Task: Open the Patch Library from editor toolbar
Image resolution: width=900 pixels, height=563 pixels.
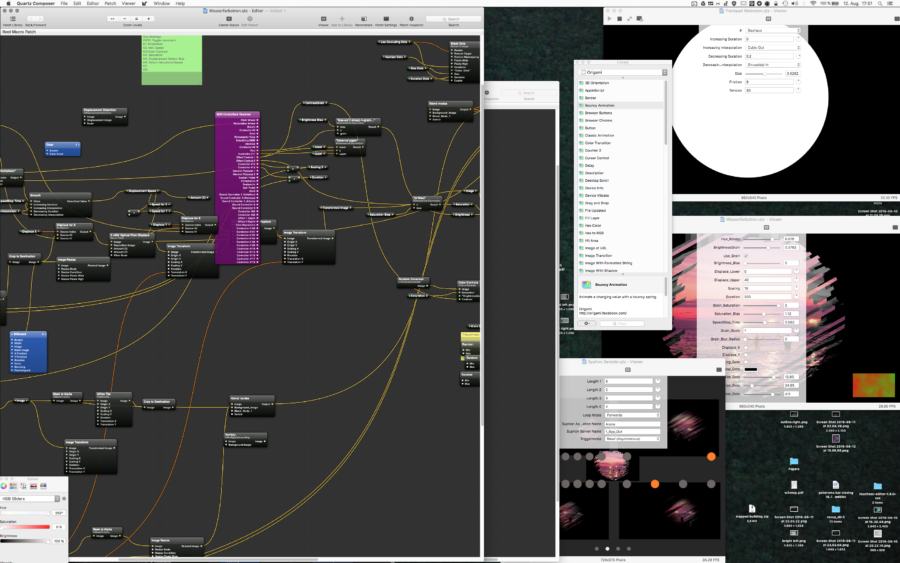Action: point(13,19)
